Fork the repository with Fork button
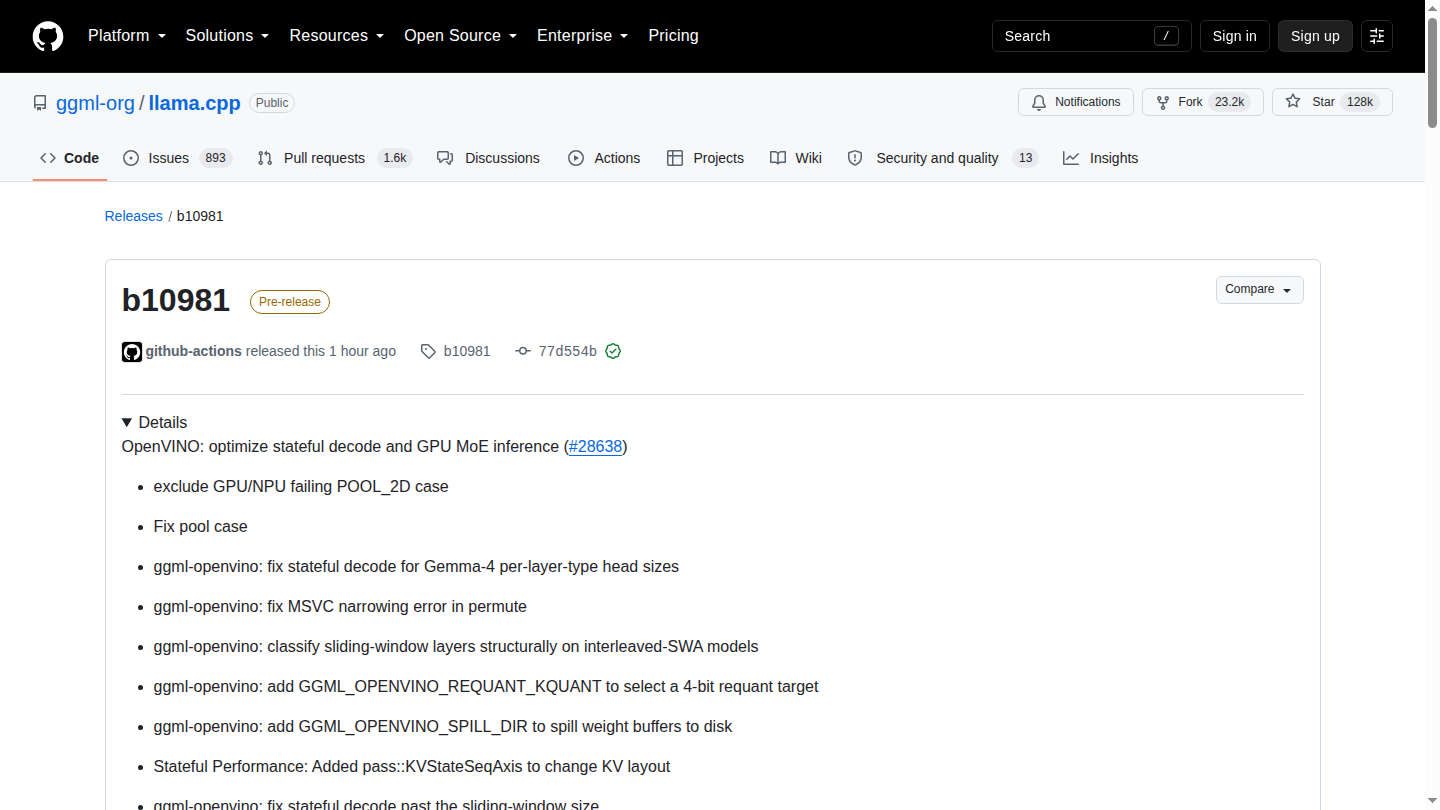This screenshot has height=810, width=1440. tap(1203, 102)
